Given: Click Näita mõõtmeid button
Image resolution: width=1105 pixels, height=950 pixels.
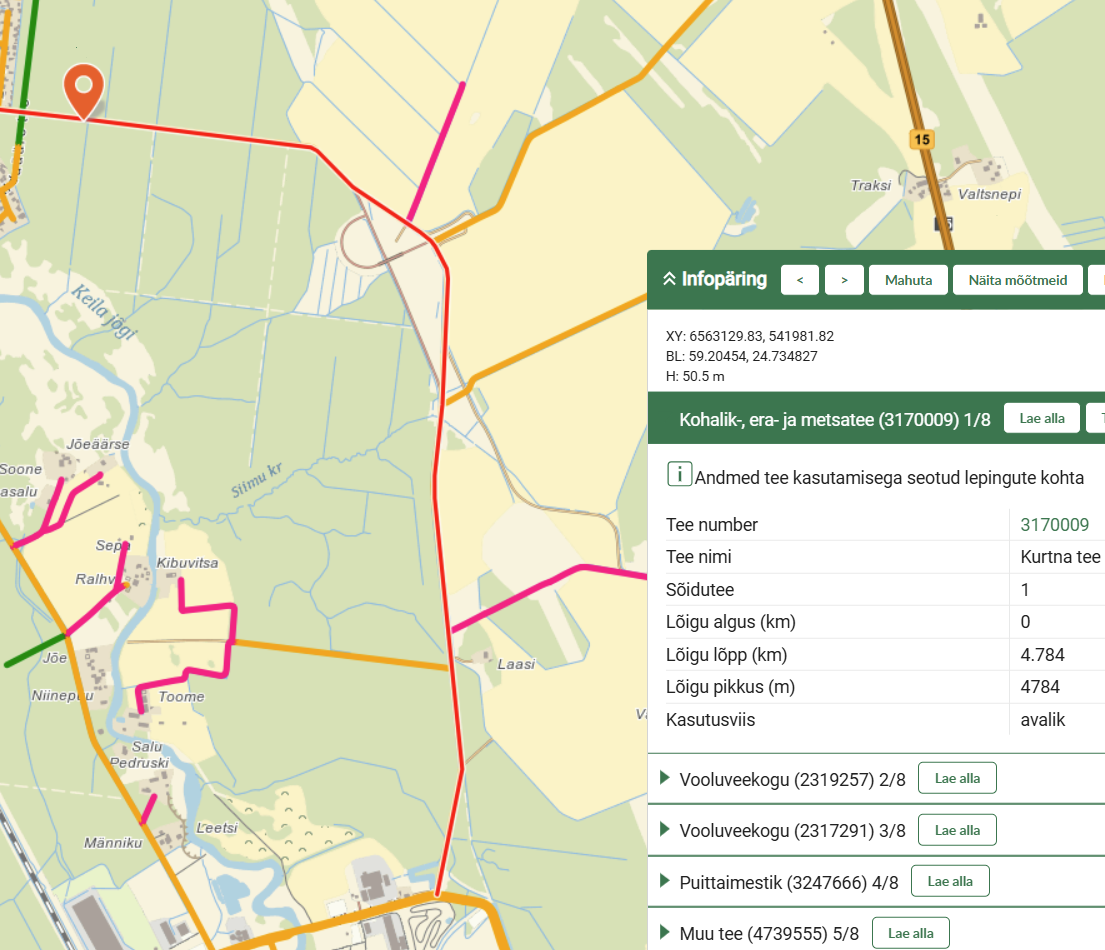Looking at the screenshot, I should click(1017, 280).
